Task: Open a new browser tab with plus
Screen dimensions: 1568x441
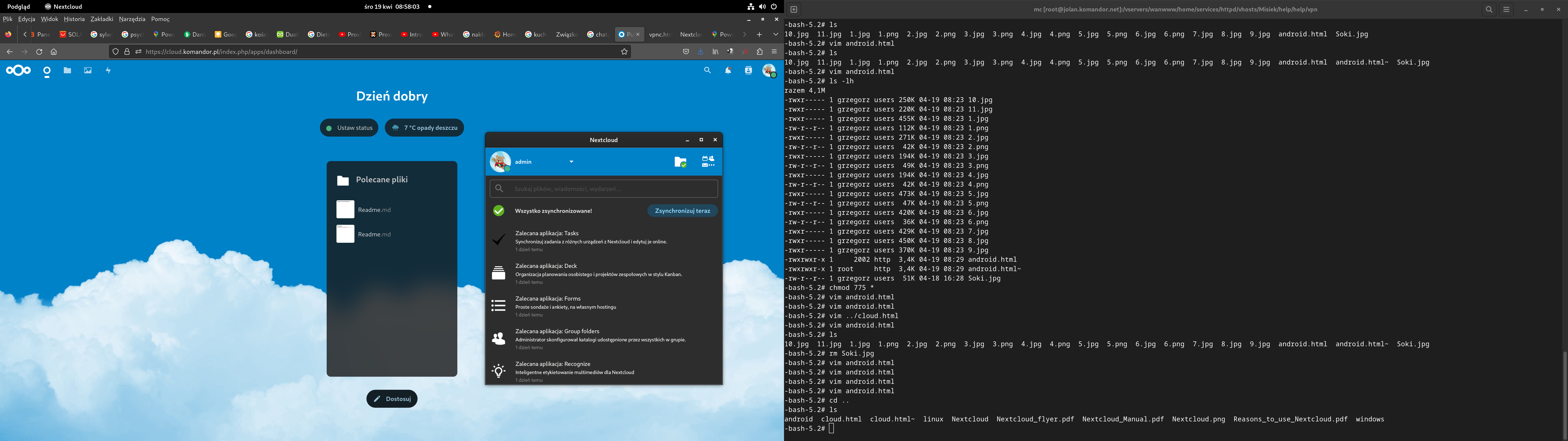Action: (759, 35)
